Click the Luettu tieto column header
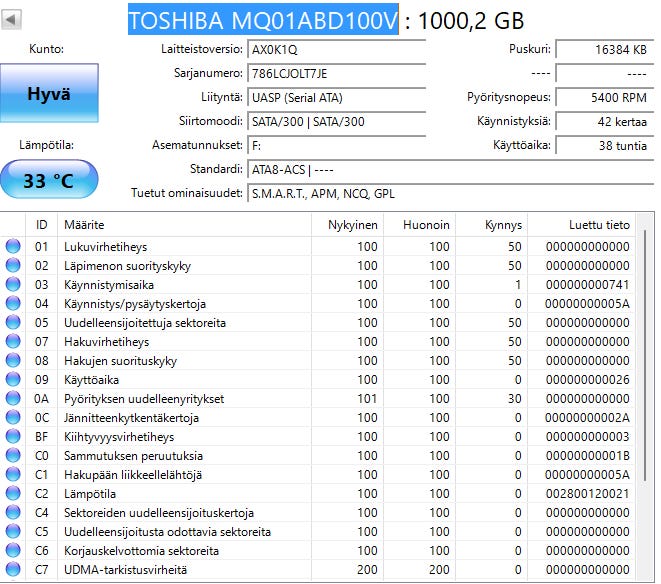This screenshot has height=584, width=661. pyautogui.click(x=582, y=225)
